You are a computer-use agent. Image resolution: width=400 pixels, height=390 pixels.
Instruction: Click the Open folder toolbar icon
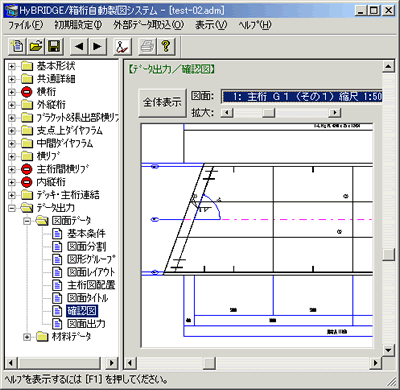[x=36, y=46]
